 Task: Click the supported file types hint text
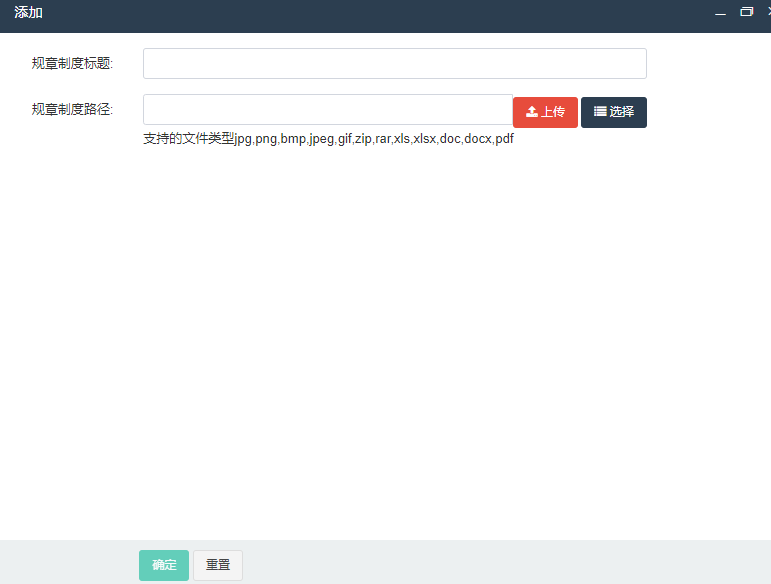[x=328, y=139]
